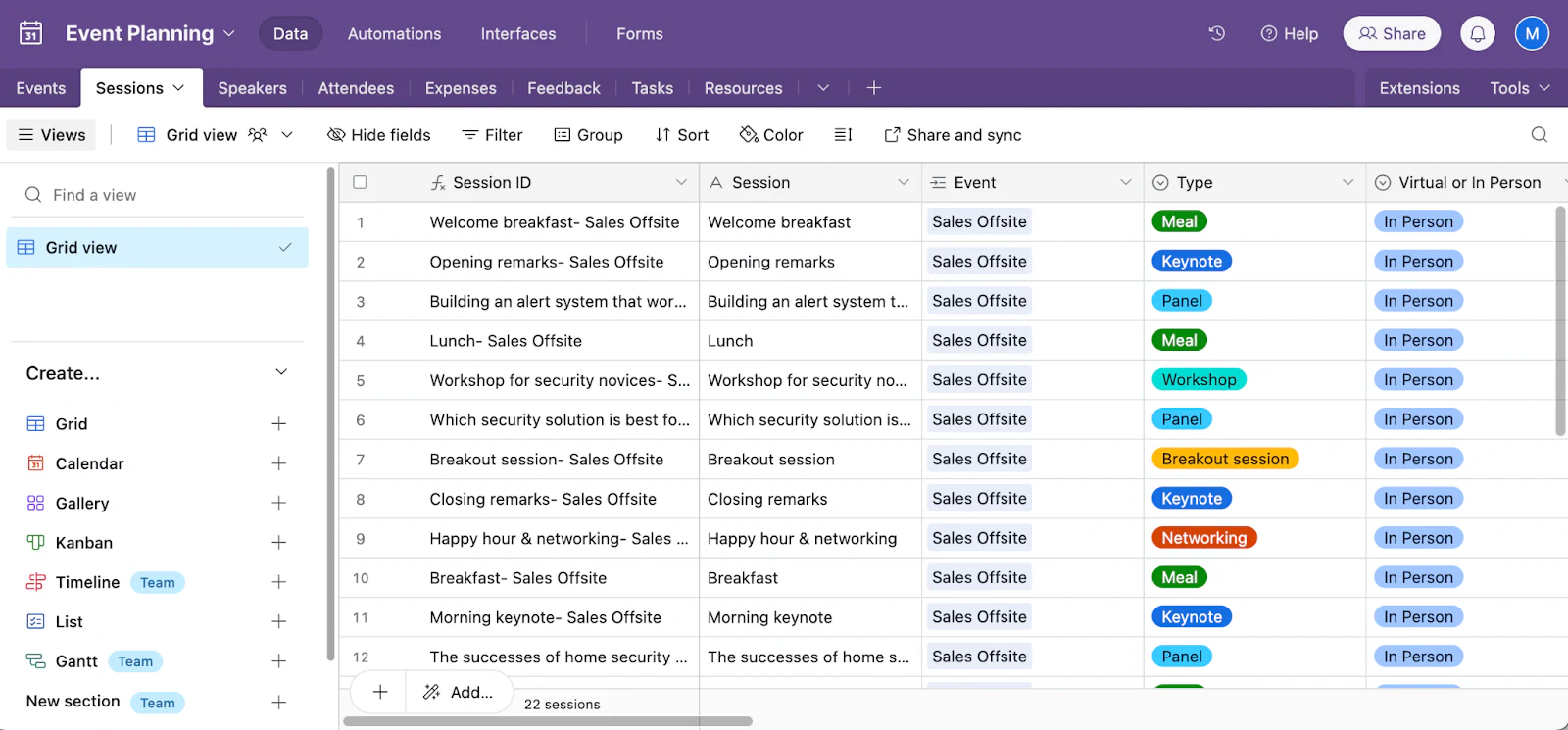Click the search magnifier icon
The width and height of the screenshot is (1568, 730).
(1540, 135)
